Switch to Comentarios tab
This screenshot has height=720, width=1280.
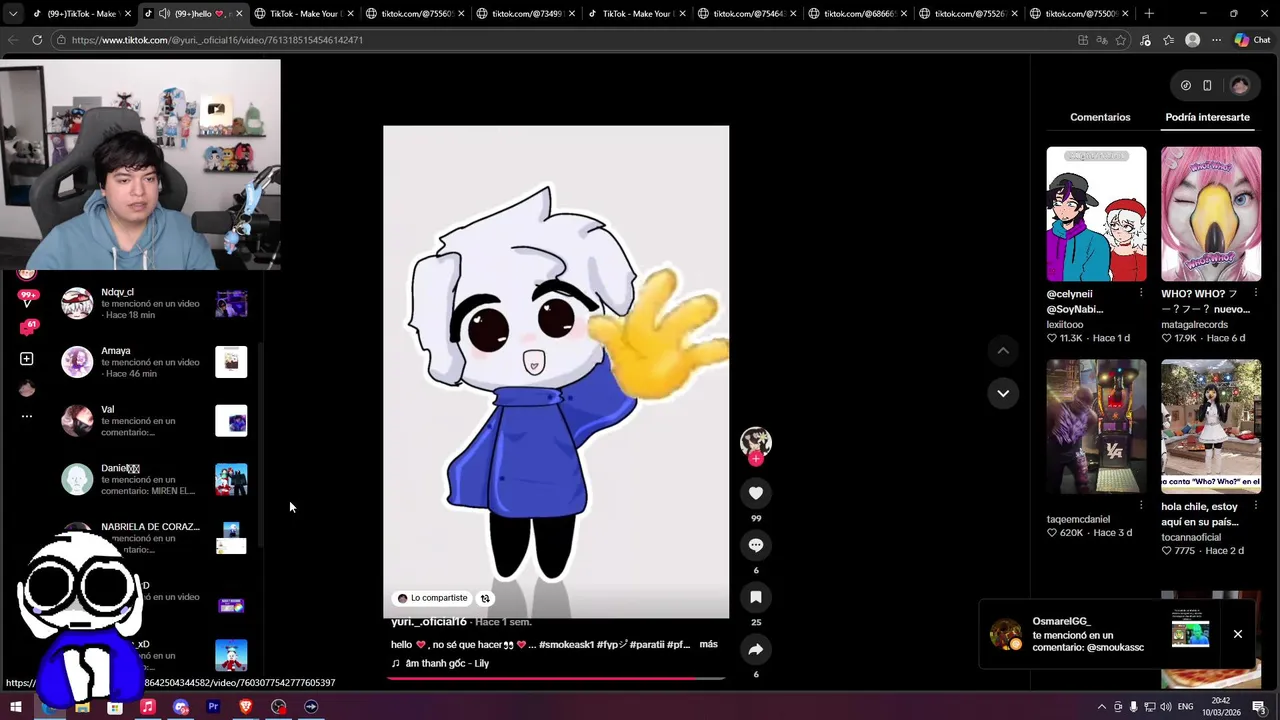(x=1100, y=117)
